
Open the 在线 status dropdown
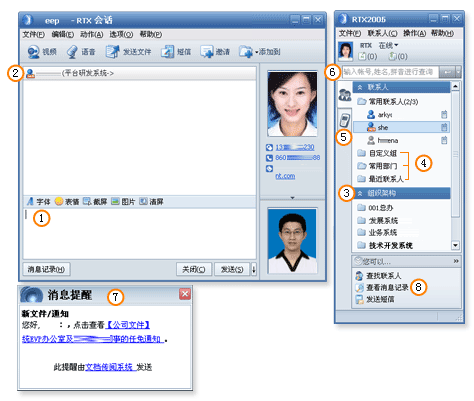(388, 45)
